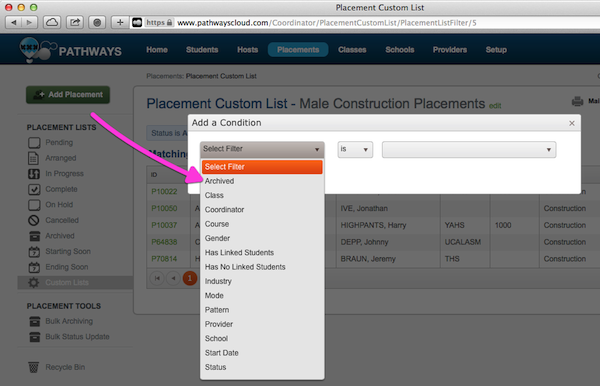Choose Mode from the filter list

pyautogui.click(x=262, y=296)
